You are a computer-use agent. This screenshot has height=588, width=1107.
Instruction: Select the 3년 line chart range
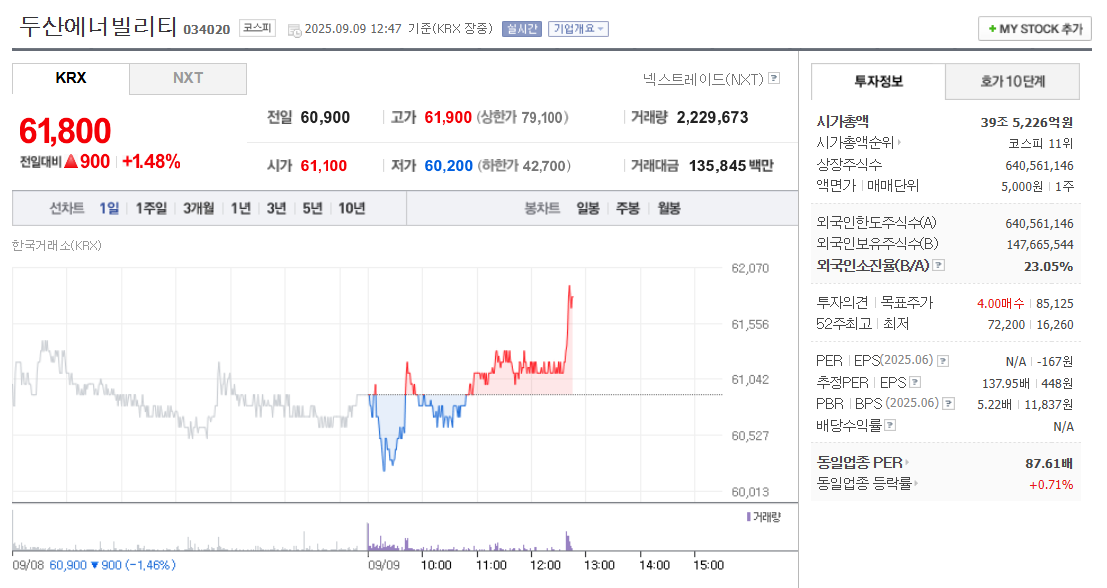pyautogui.click(x=276, y=208)
